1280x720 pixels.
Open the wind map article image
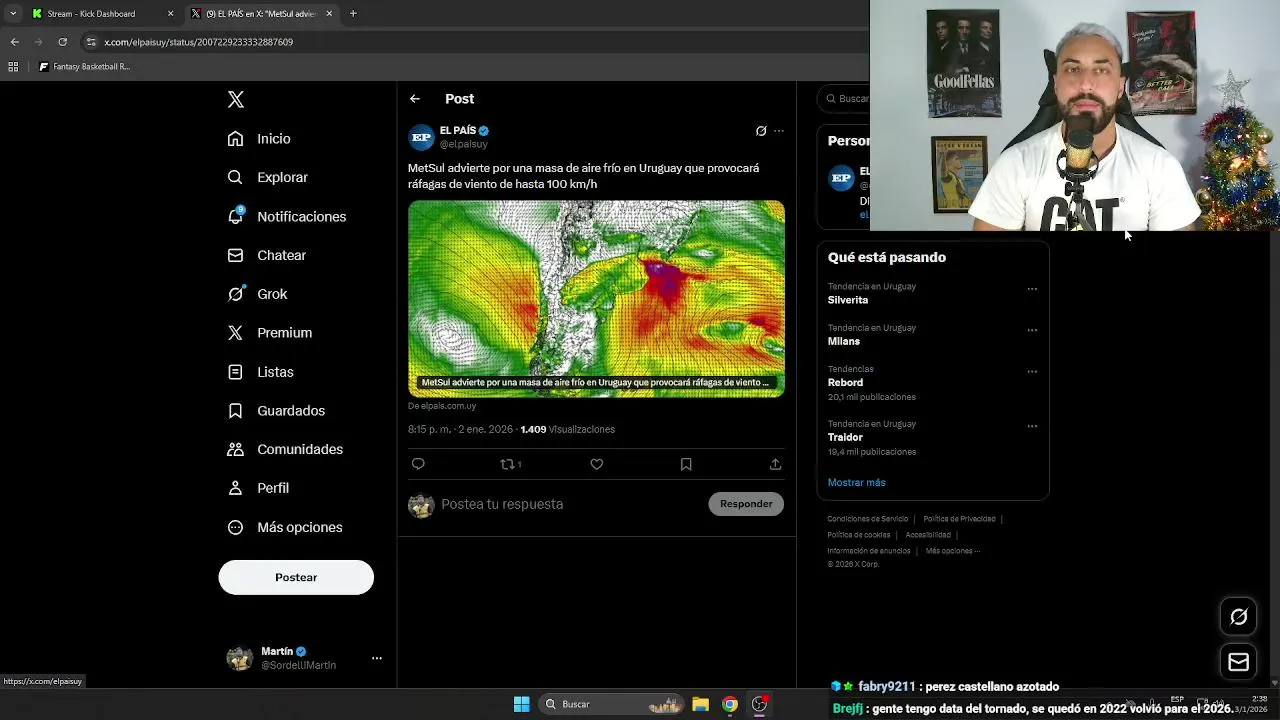pyautogui.click(x=596, y=299)
